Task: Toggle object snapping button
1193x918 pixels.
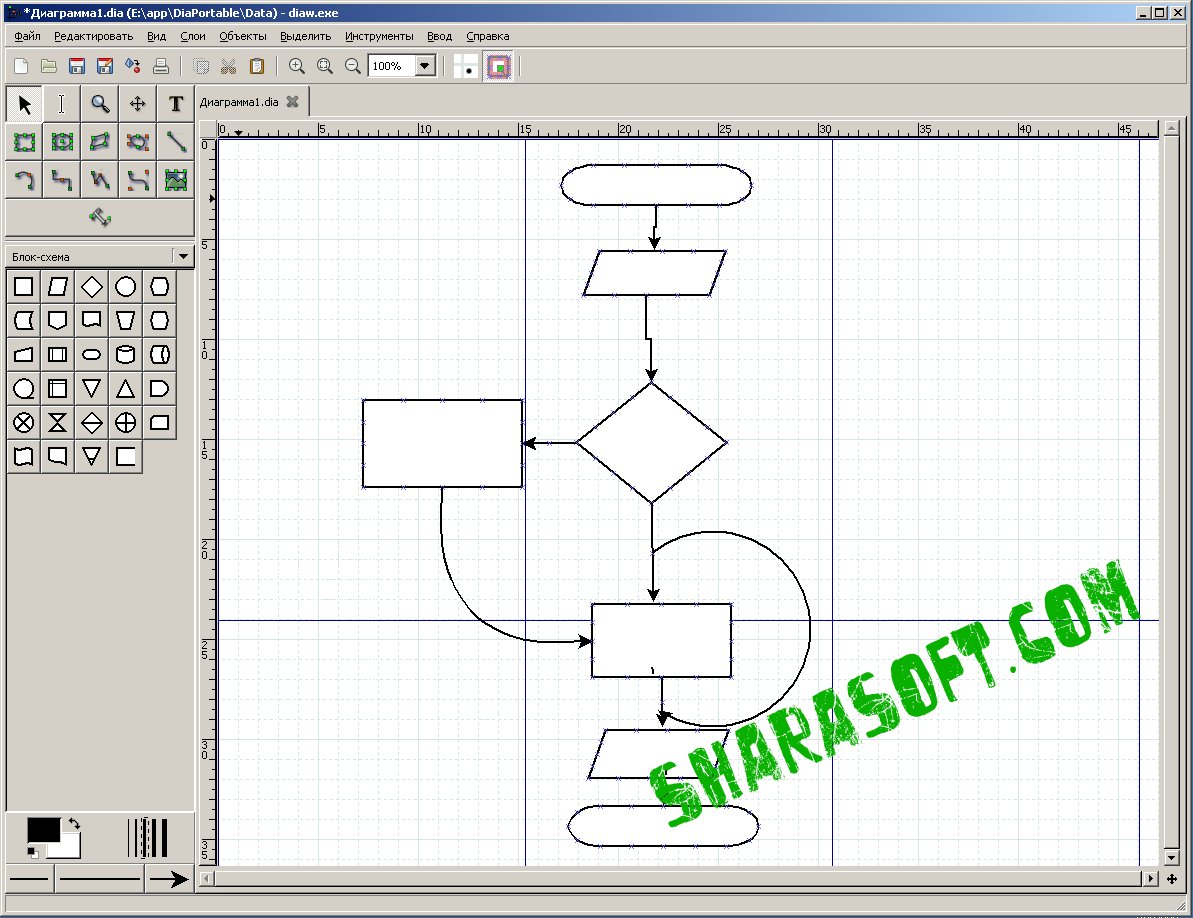Action: click(x=498, y=66)
